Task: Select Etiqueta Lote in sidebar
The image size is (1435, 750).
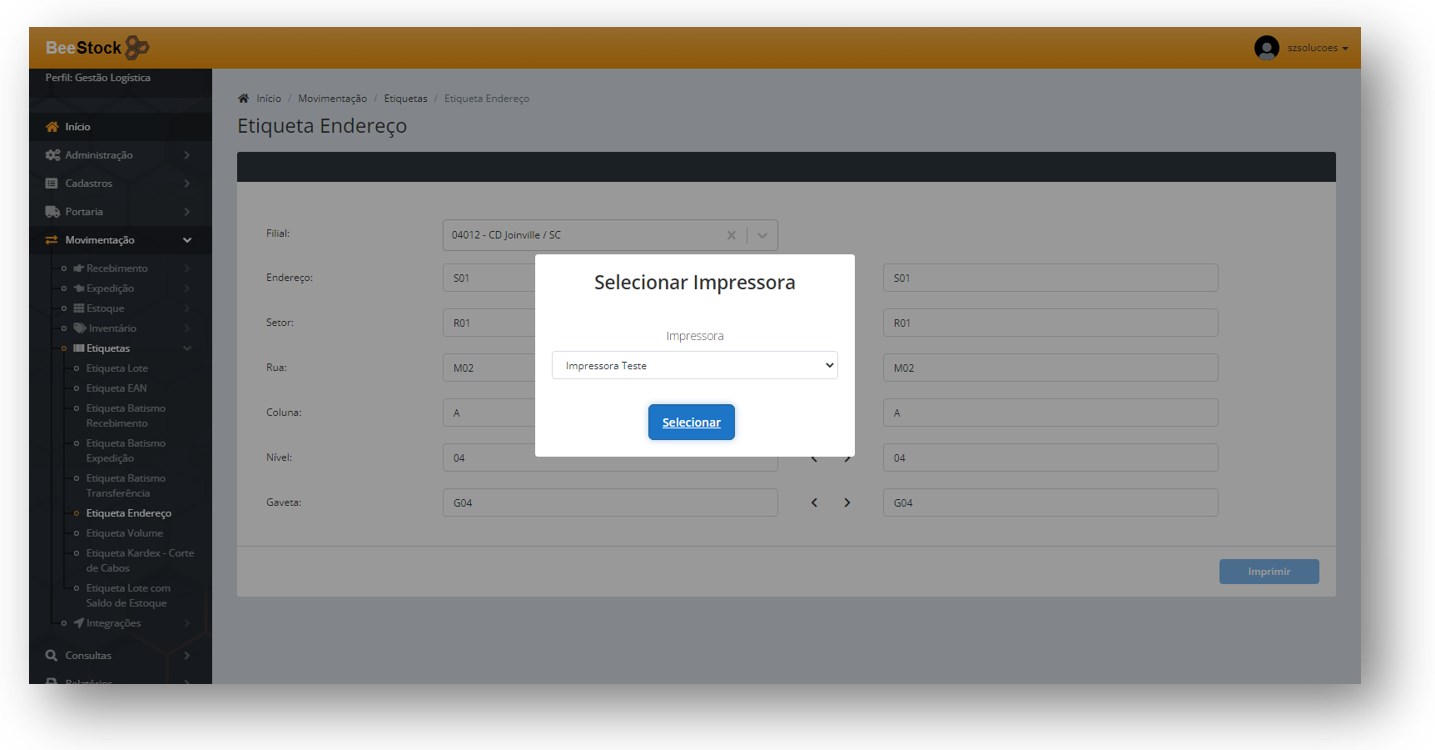Action: click(117, 368)
